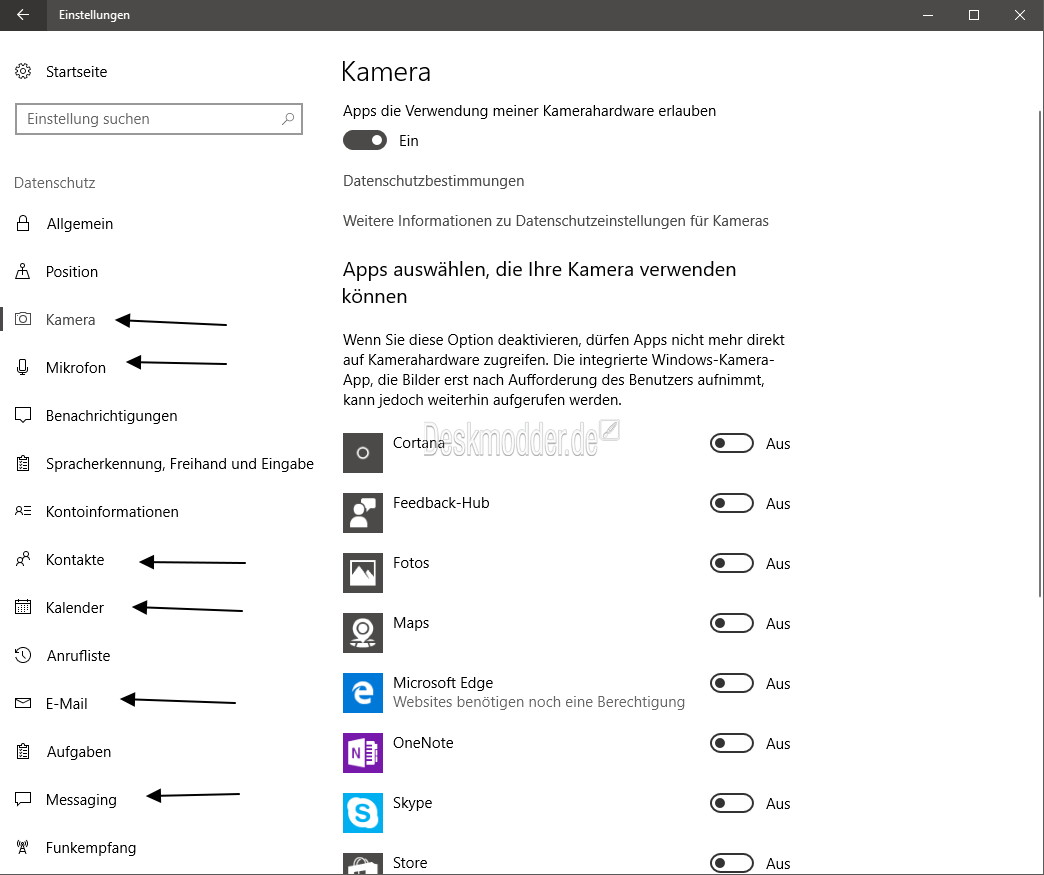Viewport: 1044px width, 875px height.
Task: Click the Kalender calendar icon
Action: point(23,607)
